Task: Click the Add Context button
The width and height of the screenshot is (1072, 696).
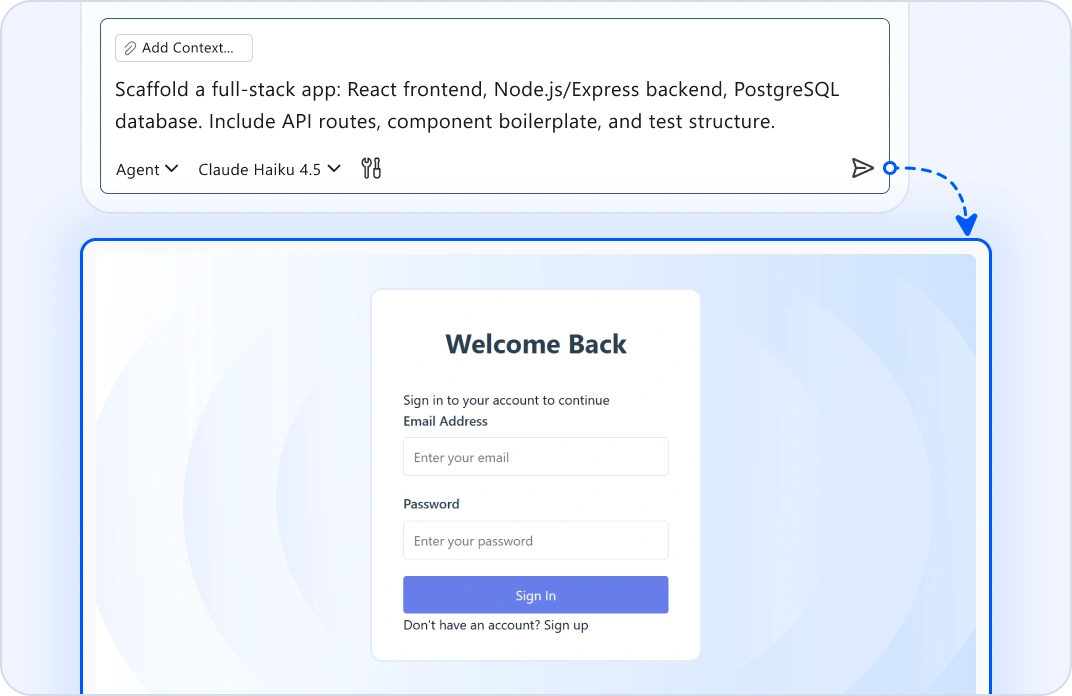Action: tap(183, 48)
